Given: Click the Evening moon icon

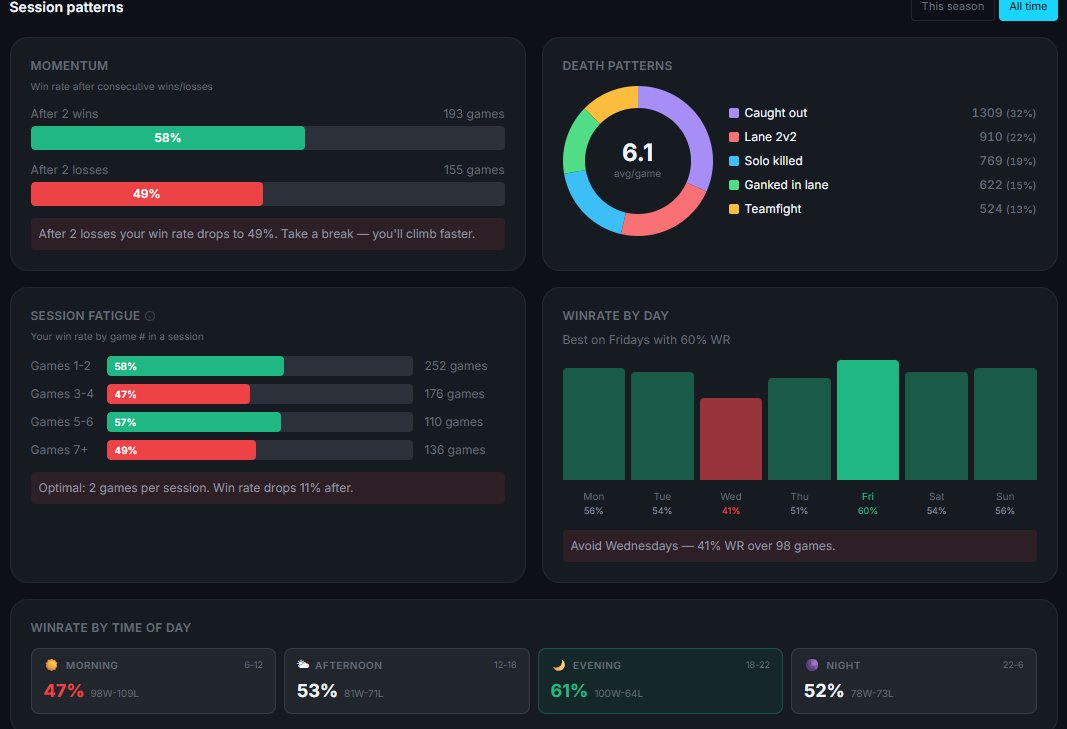Looking at the screenshot, I should pyautogui.click(x=559, y=664).
